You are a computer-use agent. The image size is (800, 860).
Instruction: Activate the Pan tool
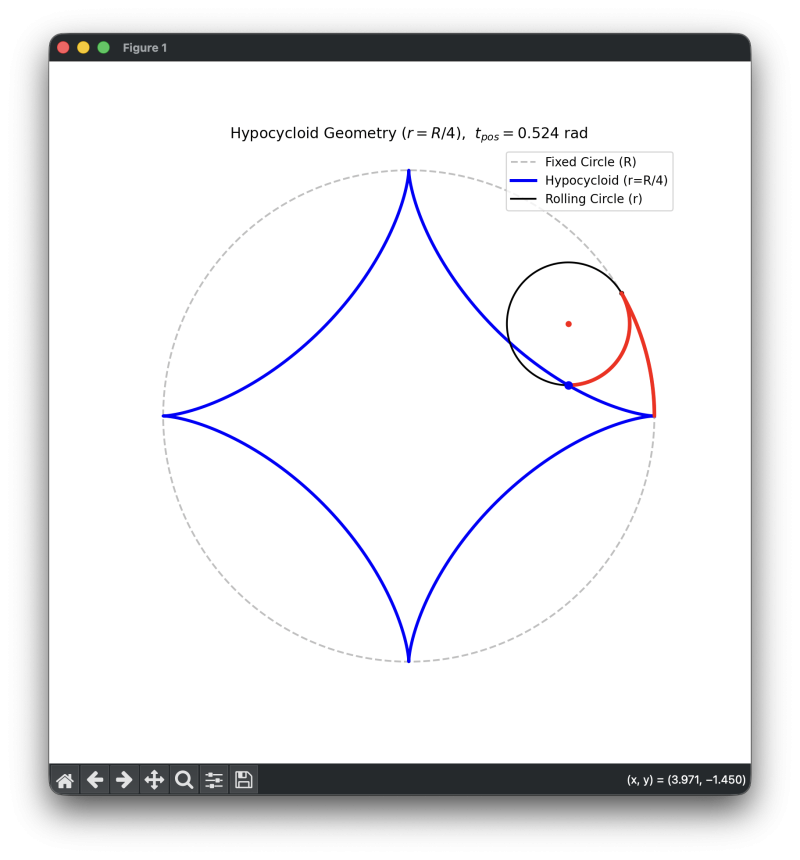154,780
